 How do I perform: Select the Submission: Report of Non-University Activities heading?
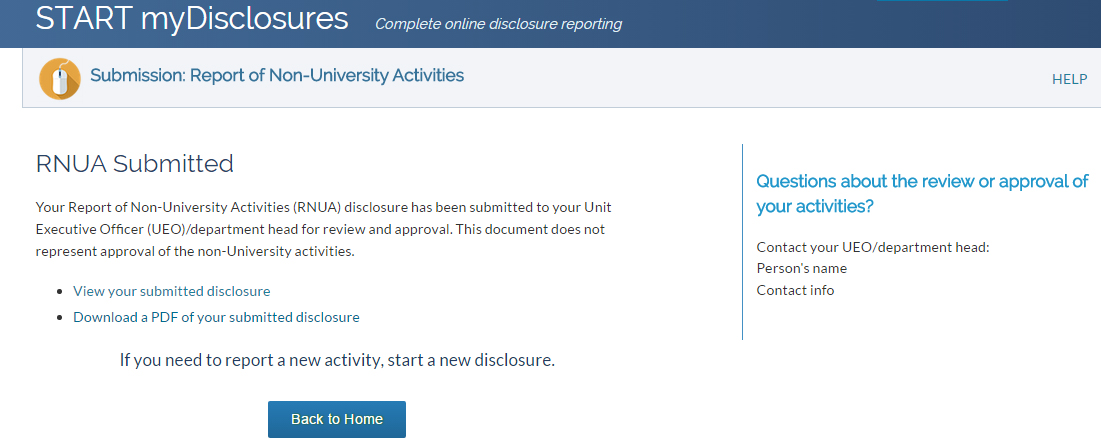tap(277, 75)
